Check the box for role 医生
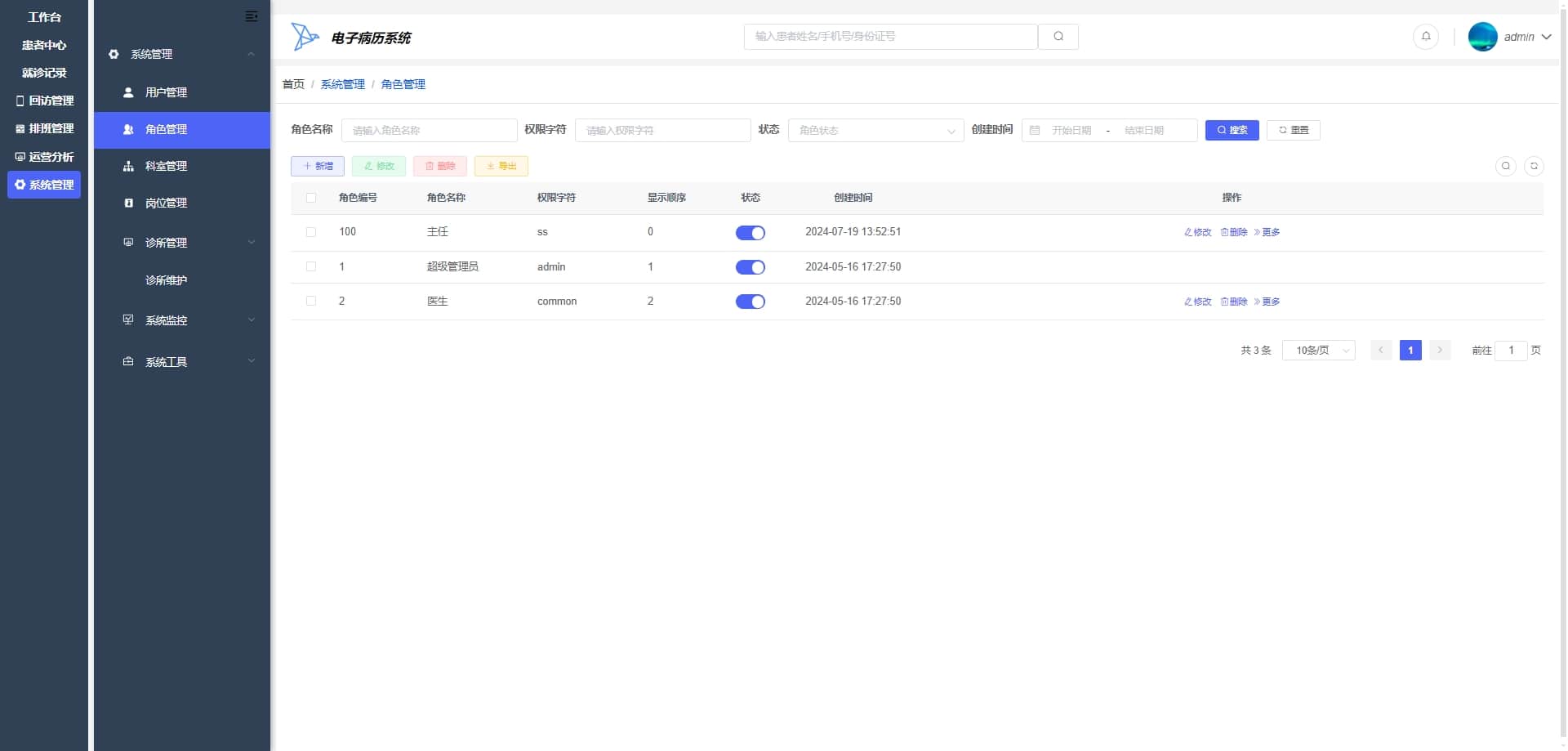The width and height of the screenshot is (1568, 751). coord(311,302)
